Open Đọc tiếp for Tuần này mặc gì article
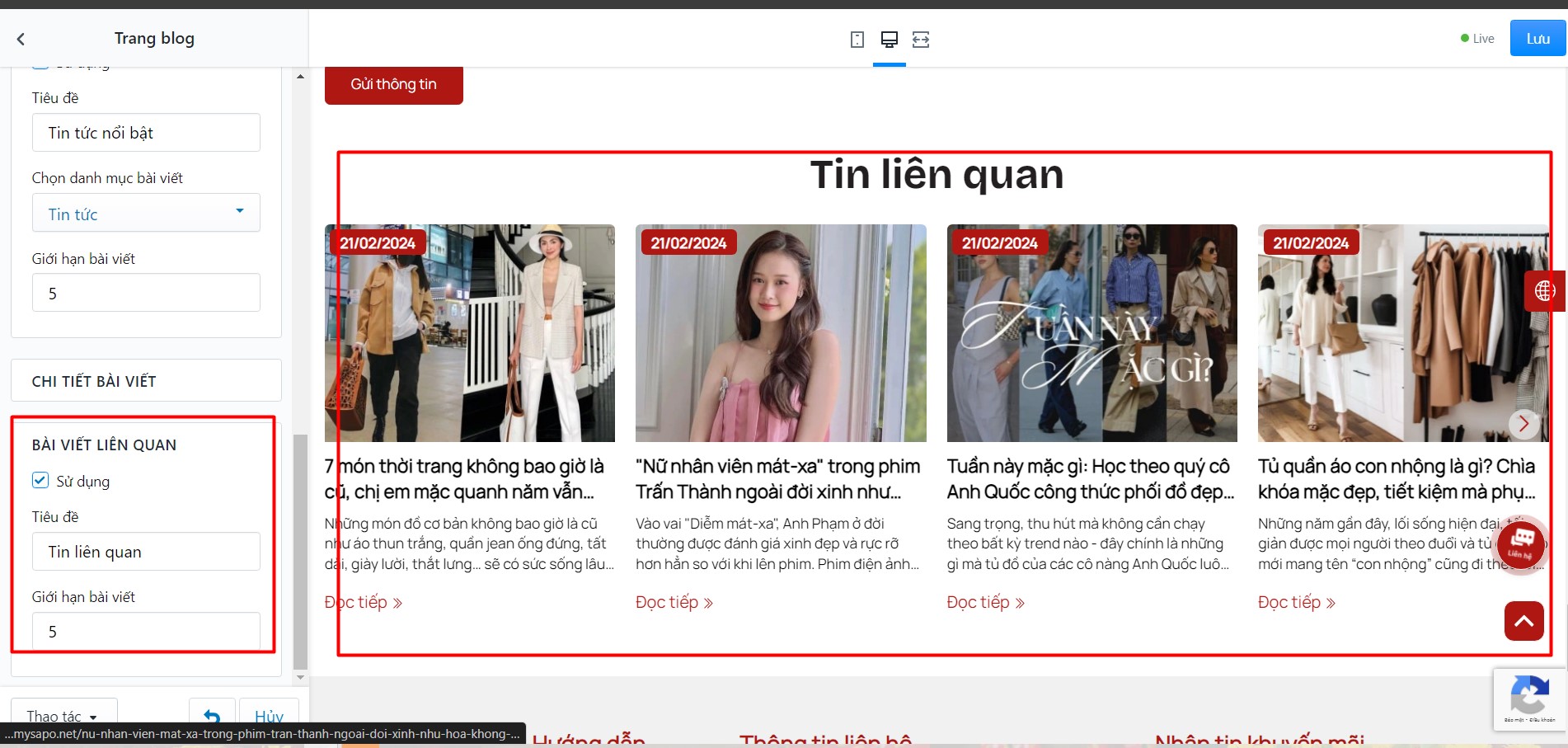Image resolution: width=1568 pixels, height=748 pixels. tap(986, 603)
